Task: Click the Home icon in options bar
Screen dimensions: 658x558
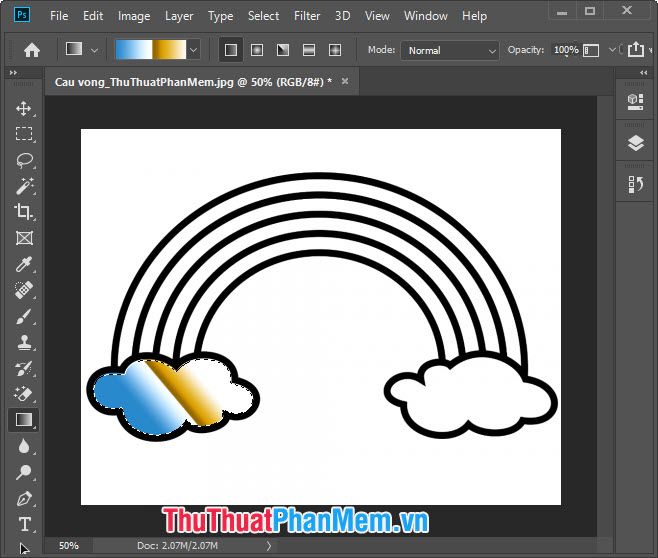Action: pyautogui.click(x=32, y=50)
